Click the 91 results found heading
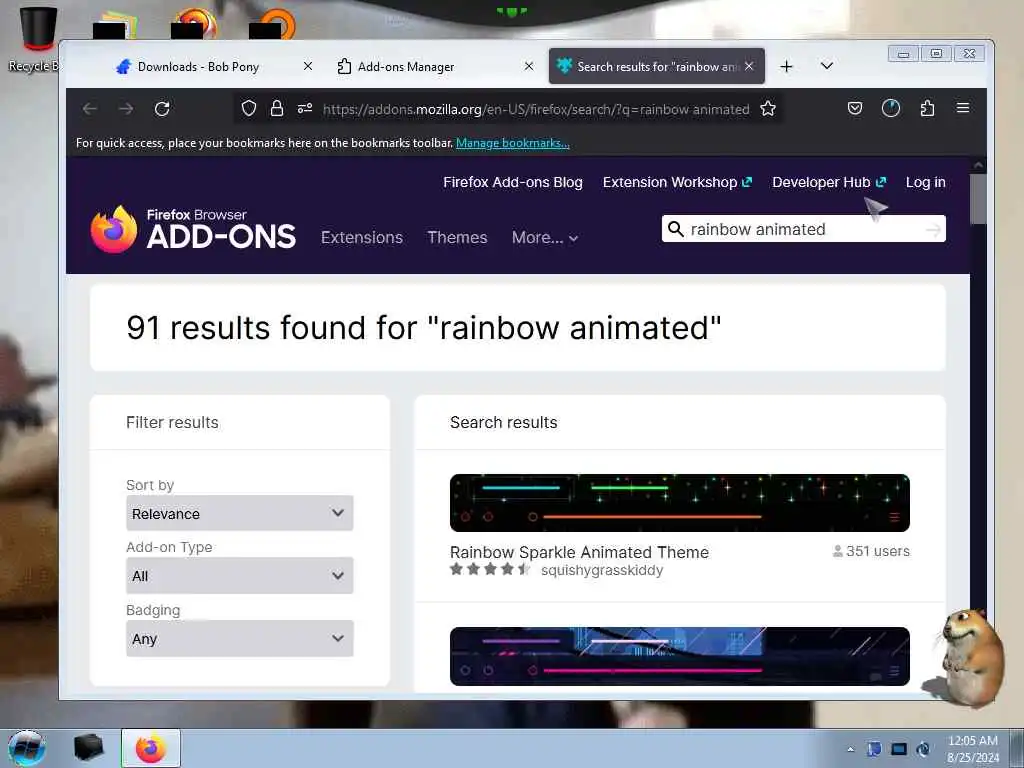Screen dimensions: 1024x768 pyautogui.click(x=423, y=328)
